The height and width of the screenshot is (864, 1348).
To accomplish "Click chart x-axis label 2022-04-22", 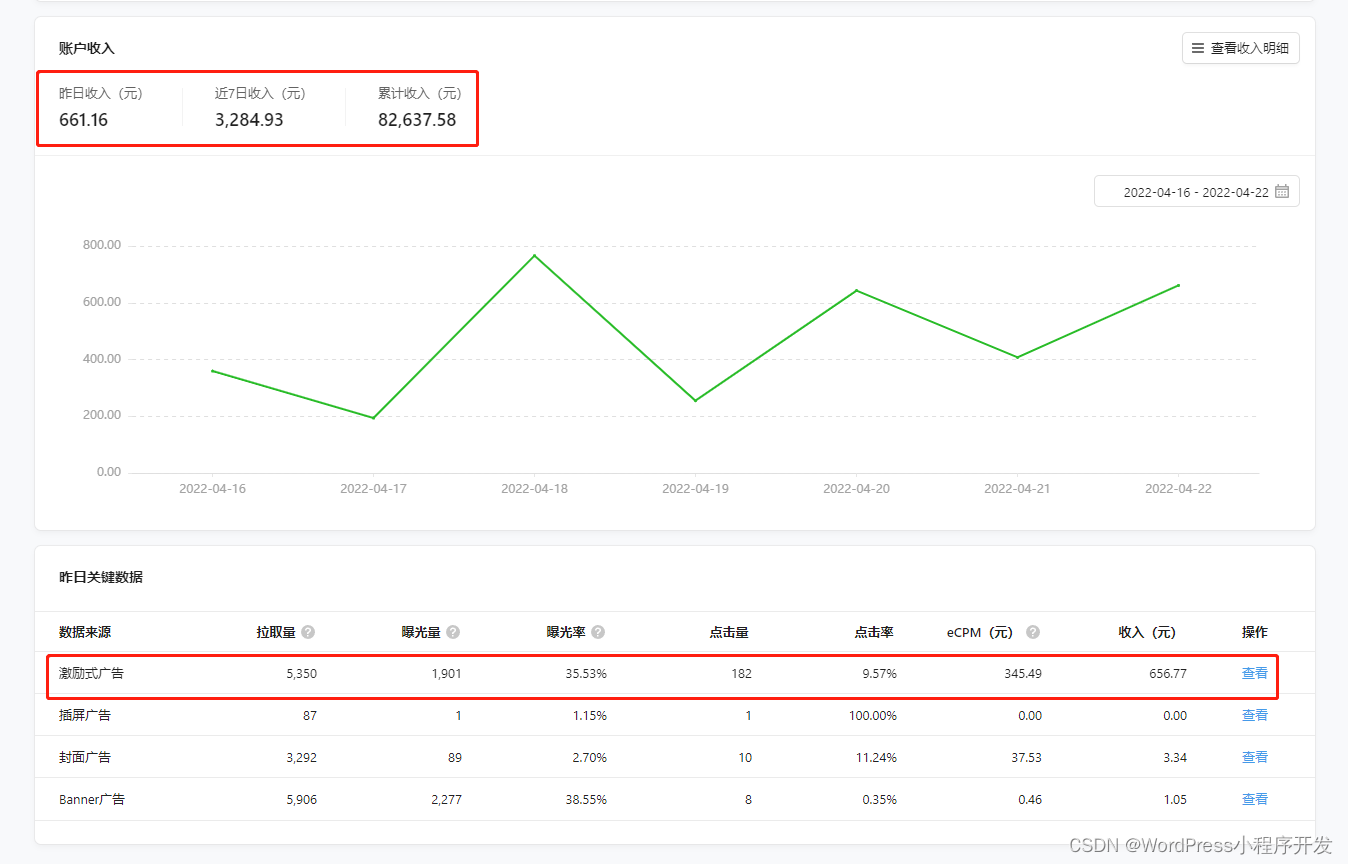I will (1178, 489).
